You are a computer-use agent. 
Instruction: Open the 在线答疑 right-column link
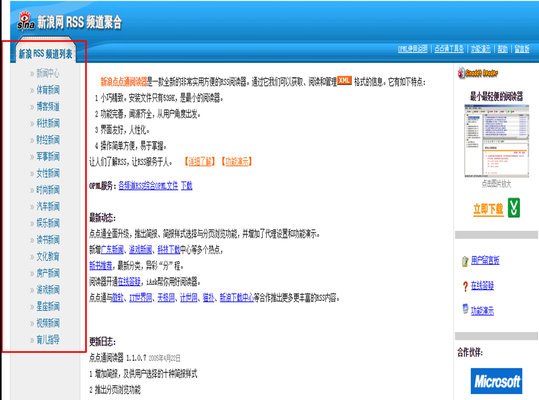(482, 286)
